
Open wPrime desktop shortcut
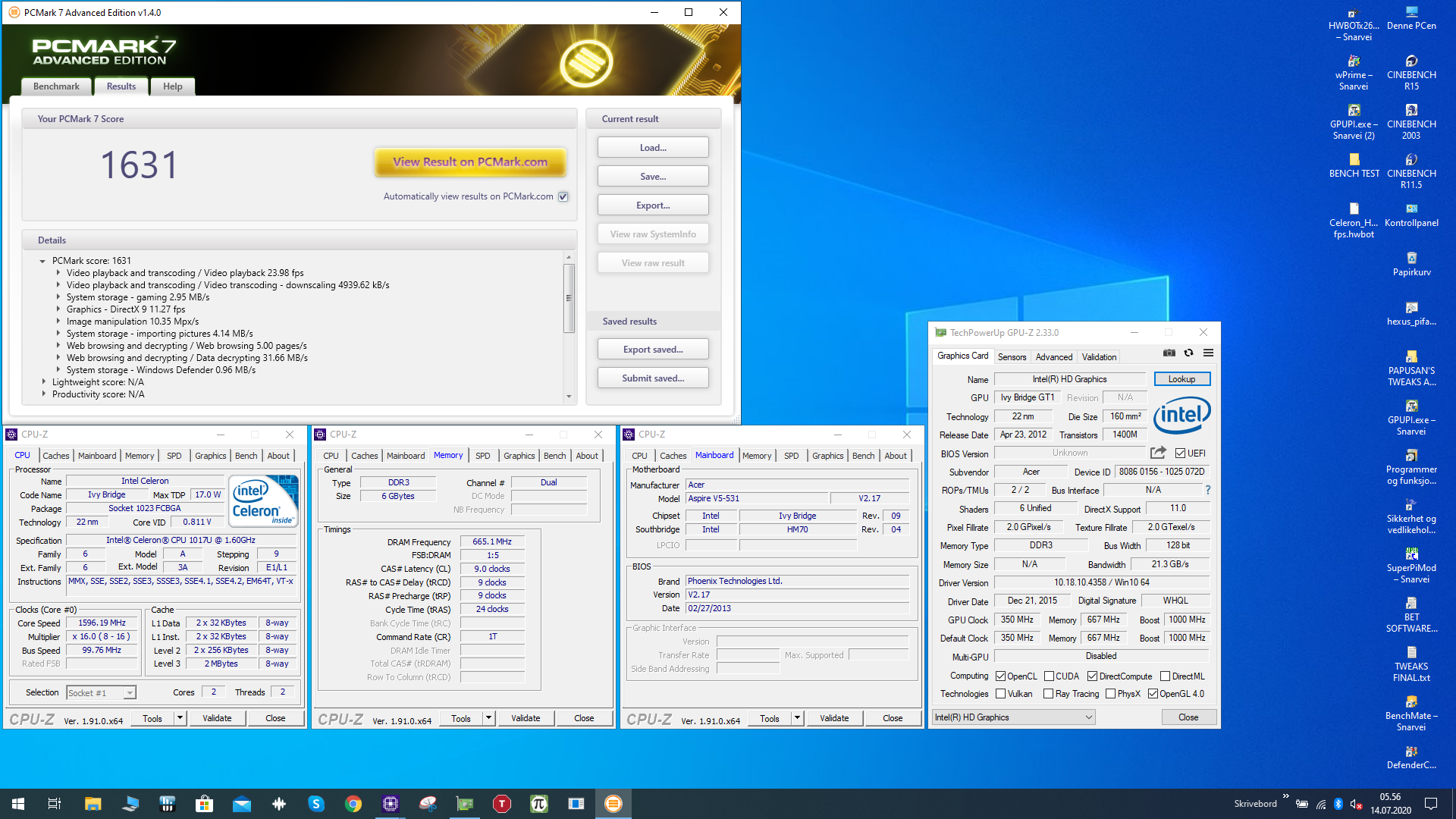1354,73
